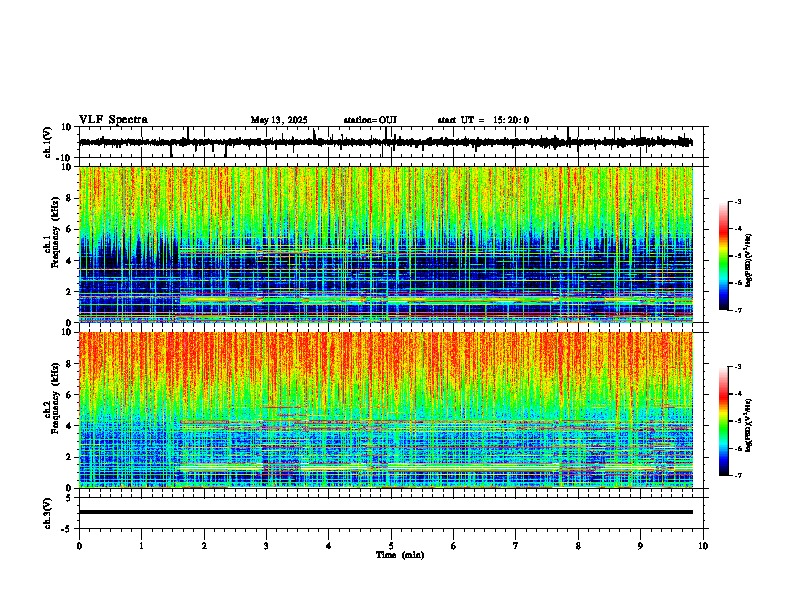The width and height of the screenshot is (792, 612).
Task: Click the "-7" label on ch.1 color scale
Action: pos(737,310)
